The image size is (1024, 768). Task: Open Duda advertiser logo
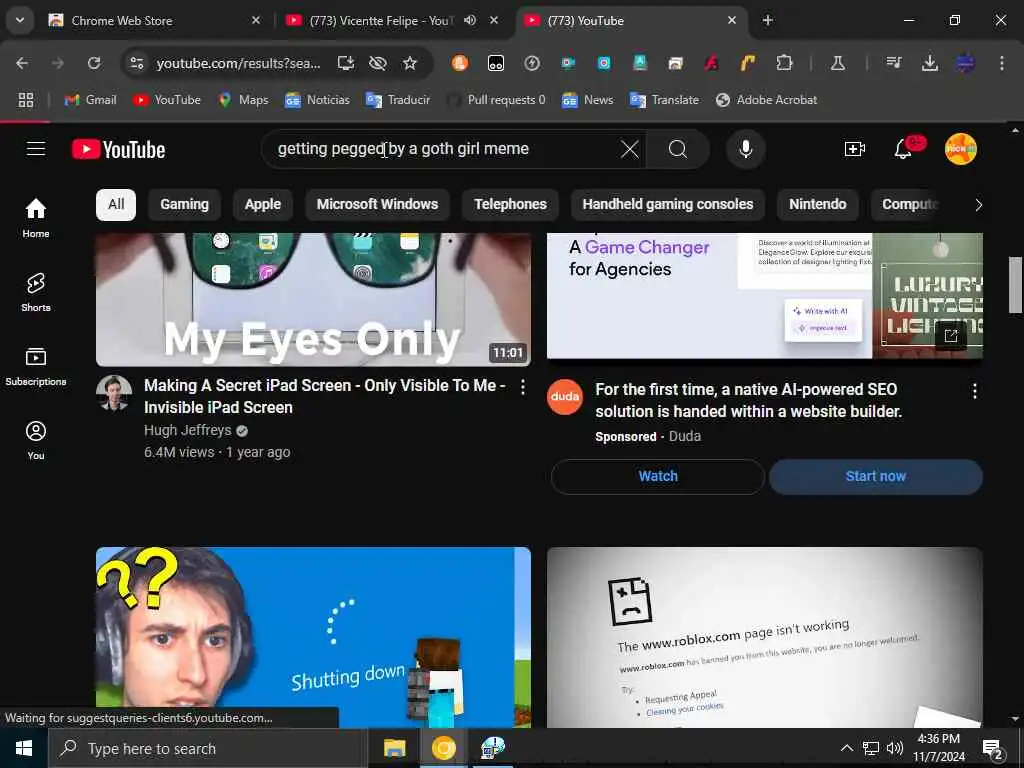pos(565,397)
